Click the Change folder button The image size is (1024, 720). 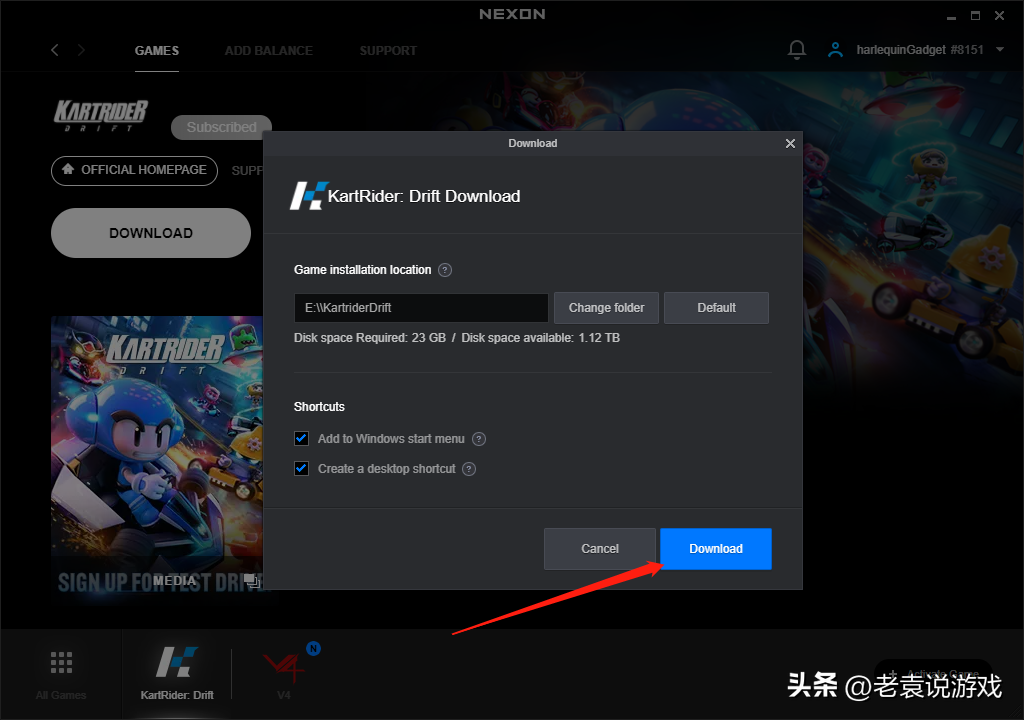pyautogui.click(x=606, y=308)
